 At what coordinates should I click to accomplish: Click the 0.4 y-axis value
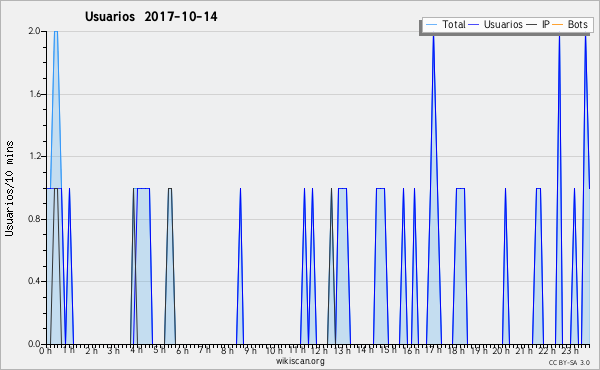34,281
